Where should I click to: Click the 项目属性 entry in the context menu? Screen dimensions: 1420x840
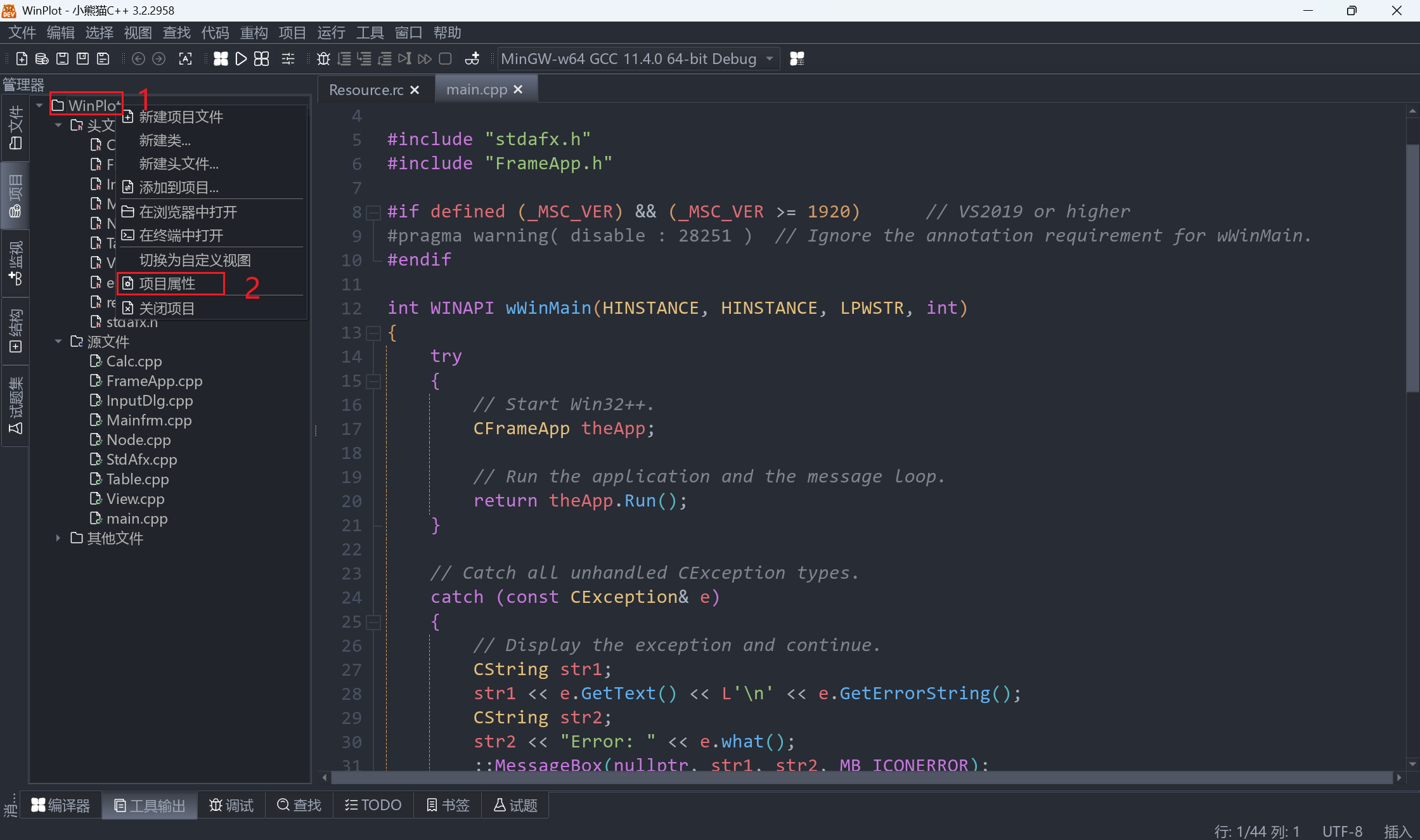[170, 283]
